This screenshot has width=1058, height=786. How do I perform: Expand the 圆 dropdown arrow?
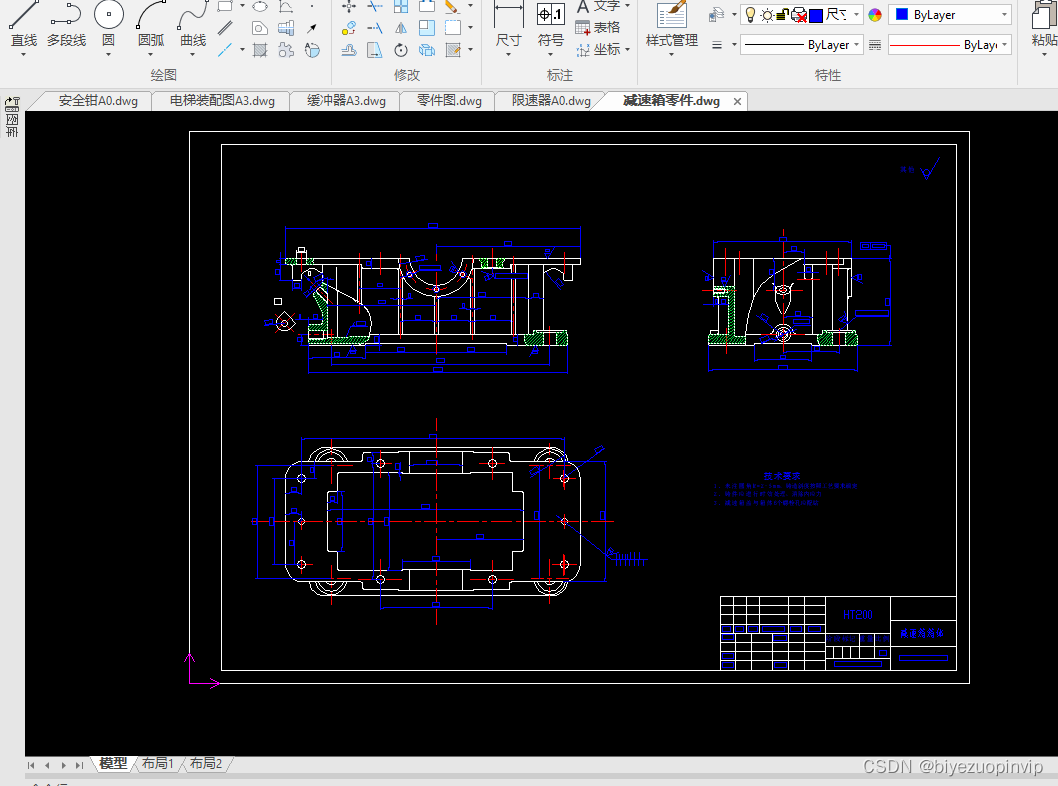pyautogui.click(x=109, y=54)
